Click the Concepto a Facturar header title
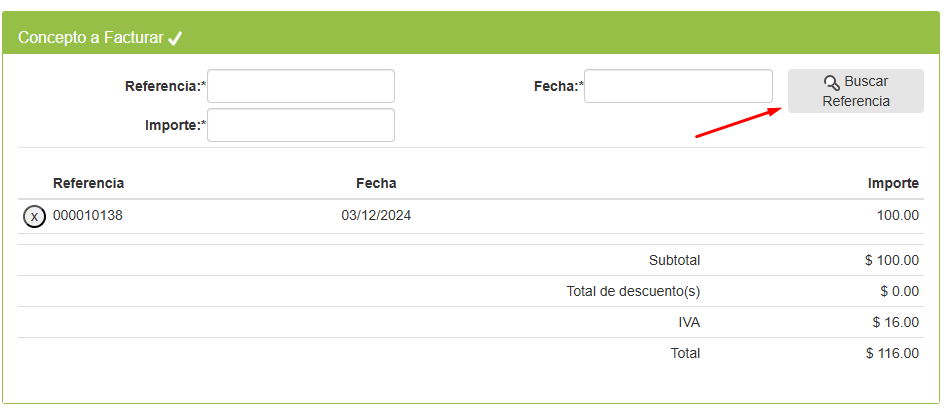944x413 pixels. [90, 37]
